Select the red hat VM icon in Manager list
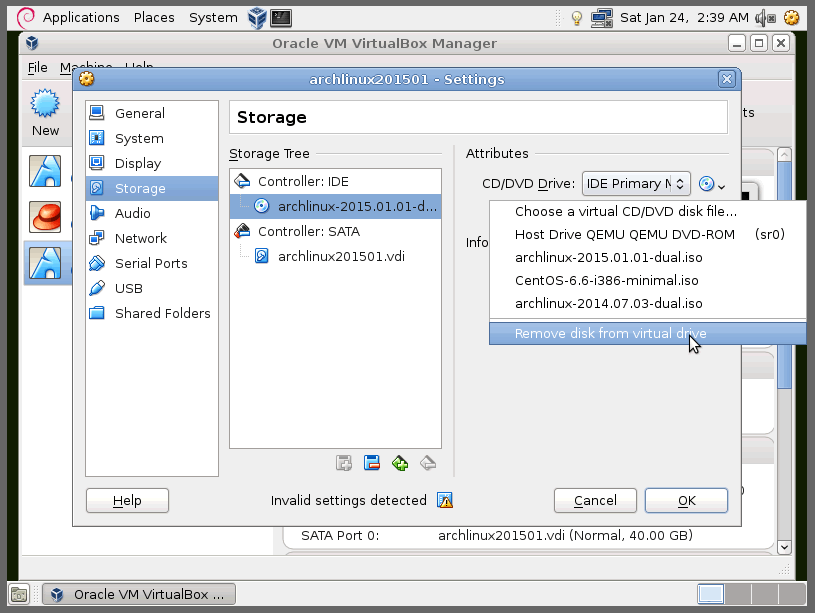 point(45,217)
